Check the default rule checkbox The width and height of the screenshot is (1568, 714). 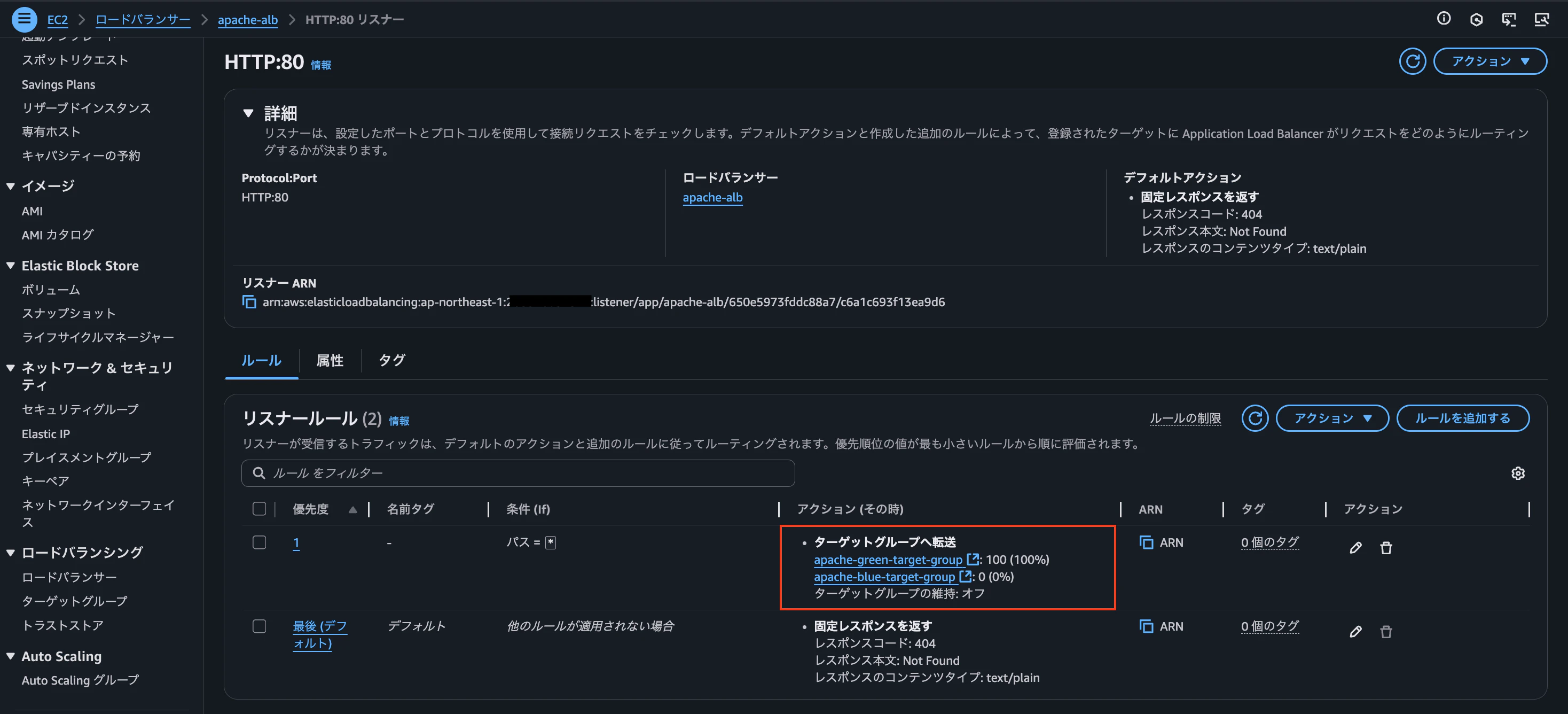[x=260, y=626]
